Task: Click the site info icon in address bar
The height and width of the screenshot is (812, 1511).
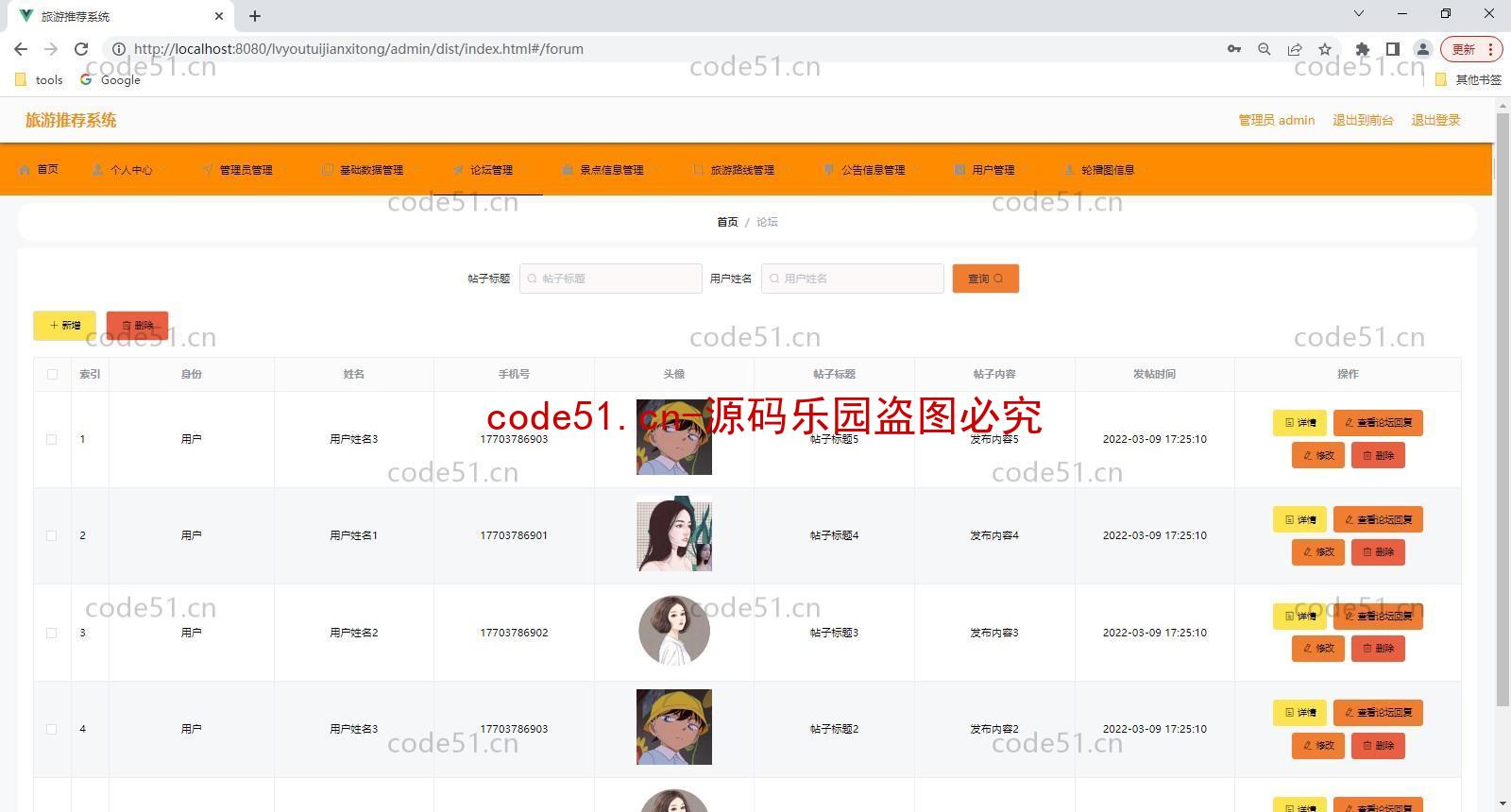Action: (119, 49)
